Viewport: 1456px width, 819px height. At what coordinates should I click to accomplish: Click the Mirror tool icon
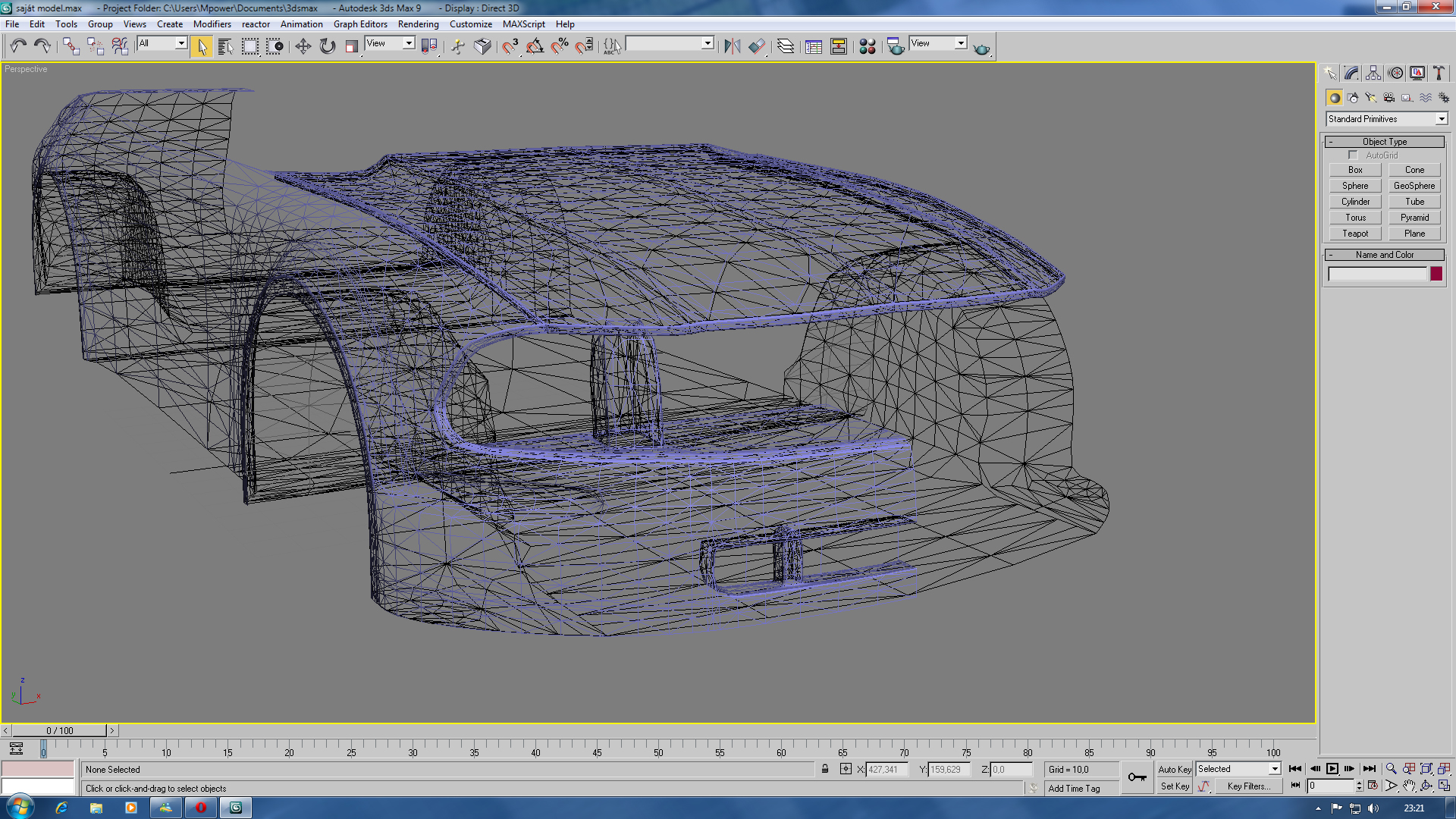[x=732, y=47]
